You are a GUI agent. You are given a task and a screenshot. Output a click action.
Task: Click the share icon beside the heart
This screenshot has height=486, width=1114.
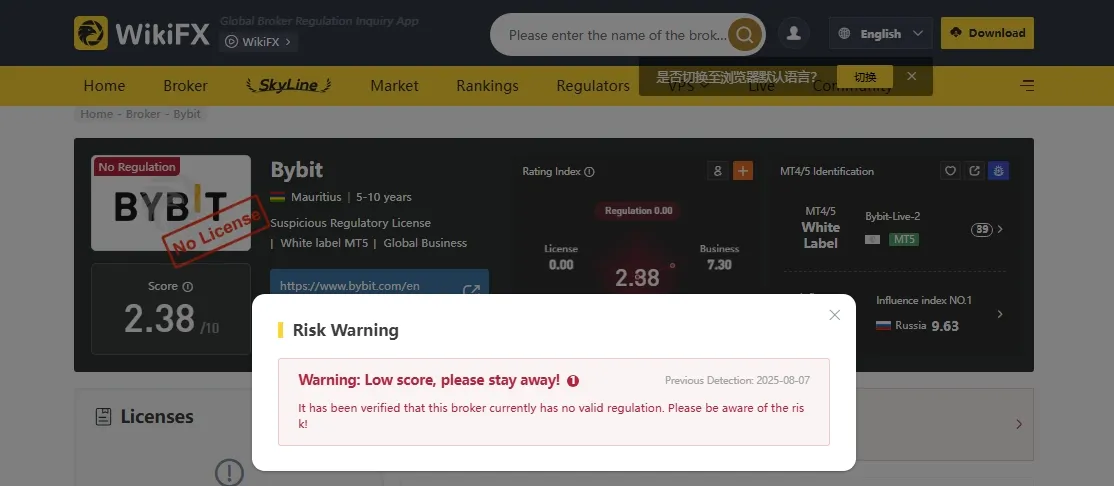coord(975,171)
